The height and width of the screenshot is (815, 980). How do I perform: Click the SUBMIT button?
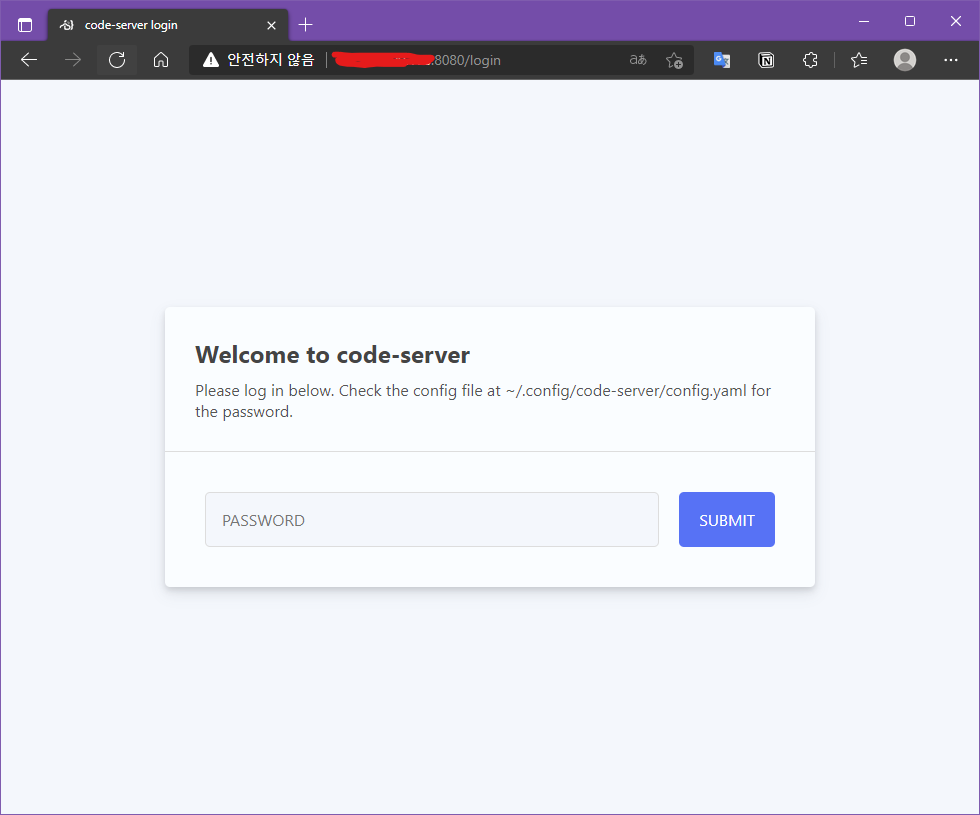pos(726,519)
